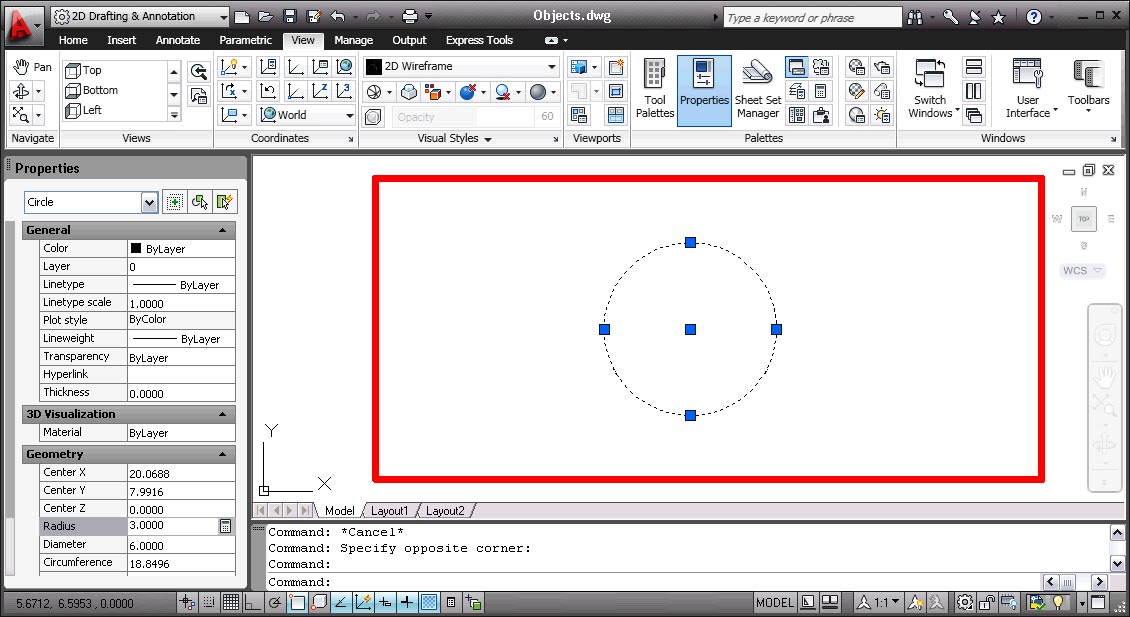Image resolution: width=1130 pixels, height=617 pixels.
Task: Click the Orbit tool in Navigate panel
Action: tap(21, 91)
